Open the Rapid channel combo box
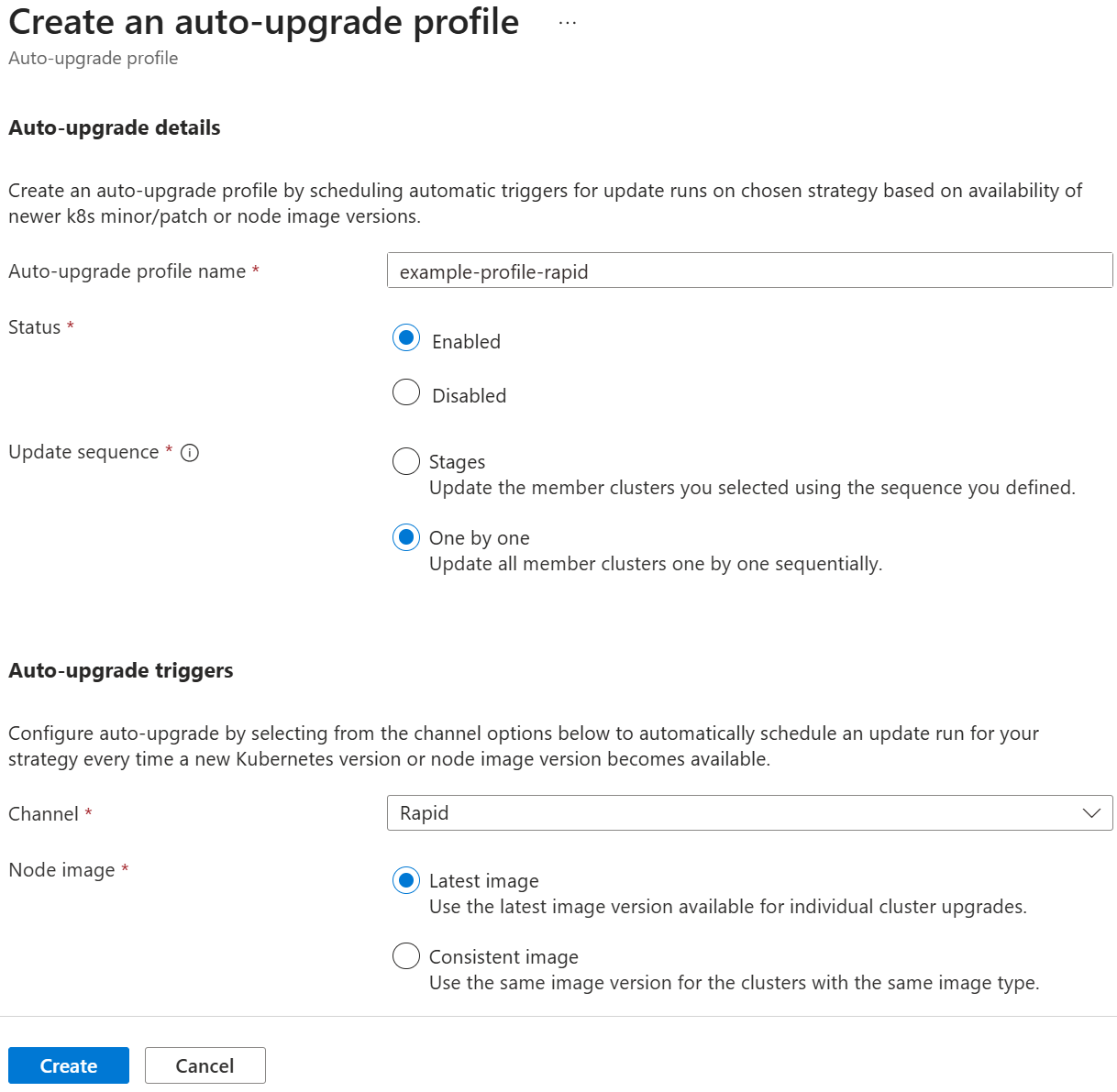The height and width of the screenshot is (1092, 1117). (750, 813)
